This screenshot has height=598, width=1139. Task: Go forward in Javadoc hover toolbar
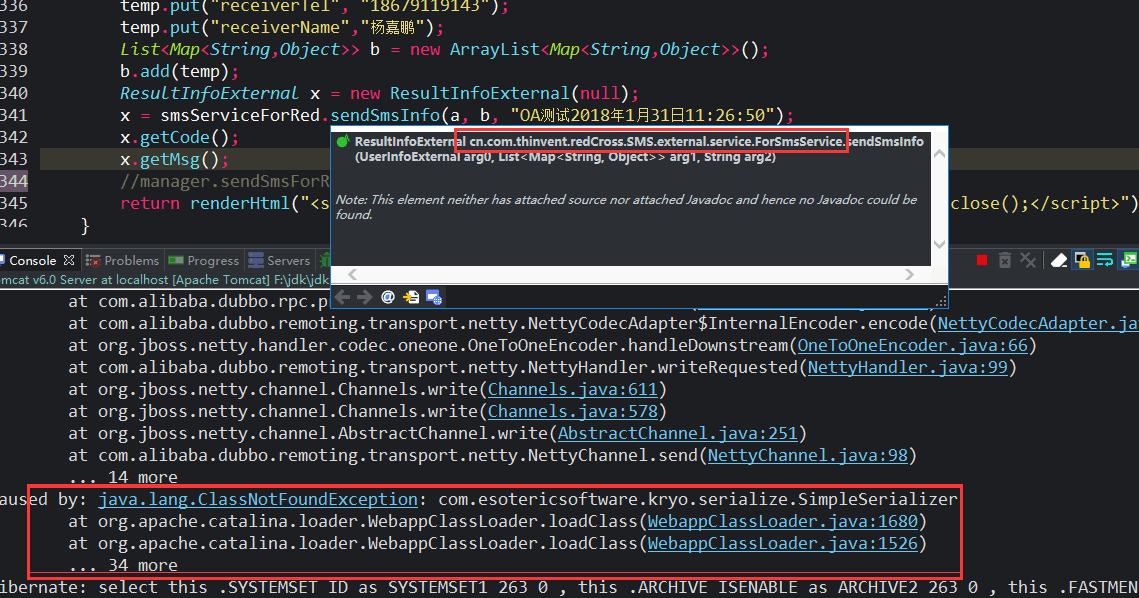(365, 296)
